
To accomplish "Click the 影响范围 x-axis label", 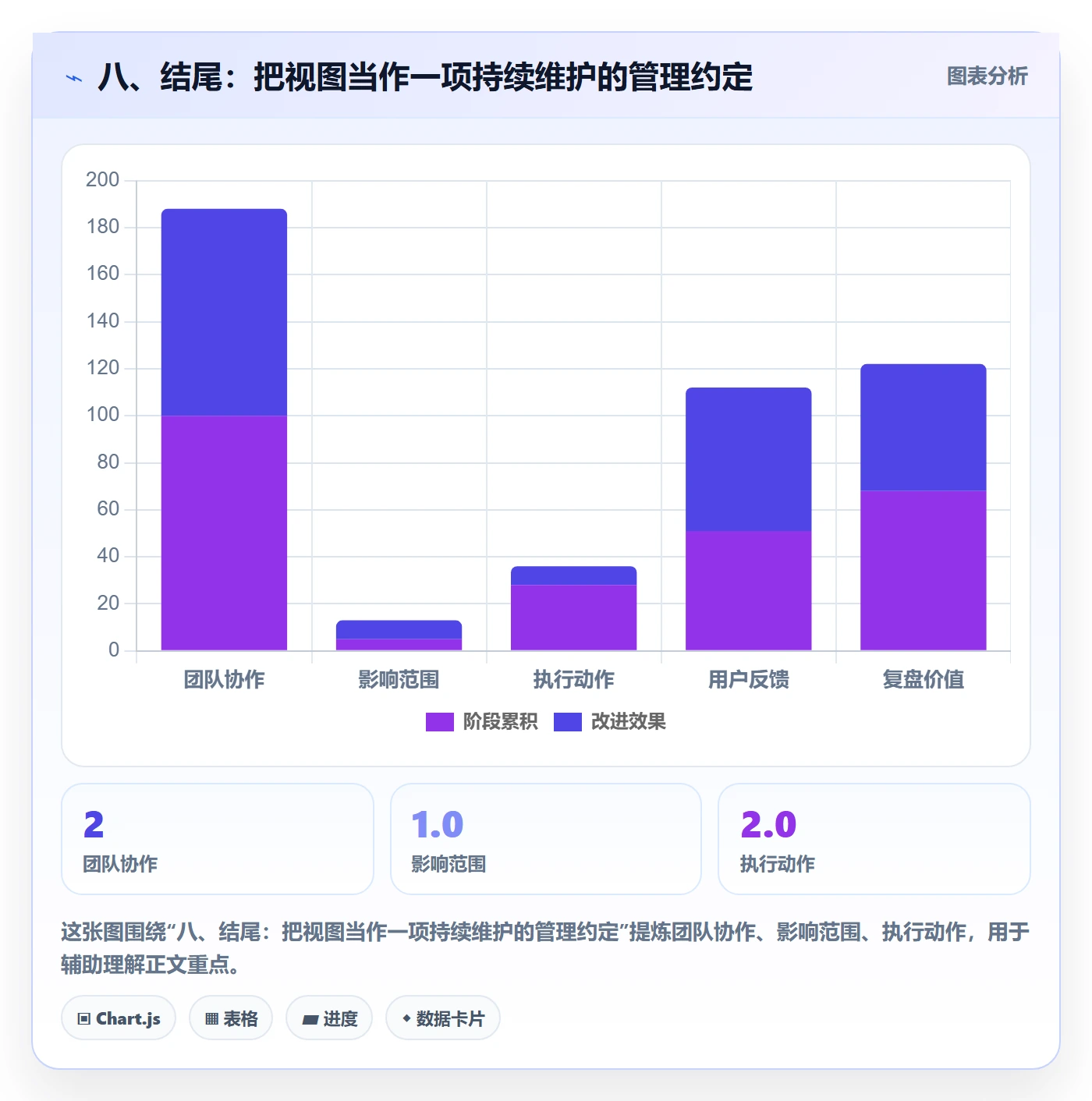I will 399,680.
